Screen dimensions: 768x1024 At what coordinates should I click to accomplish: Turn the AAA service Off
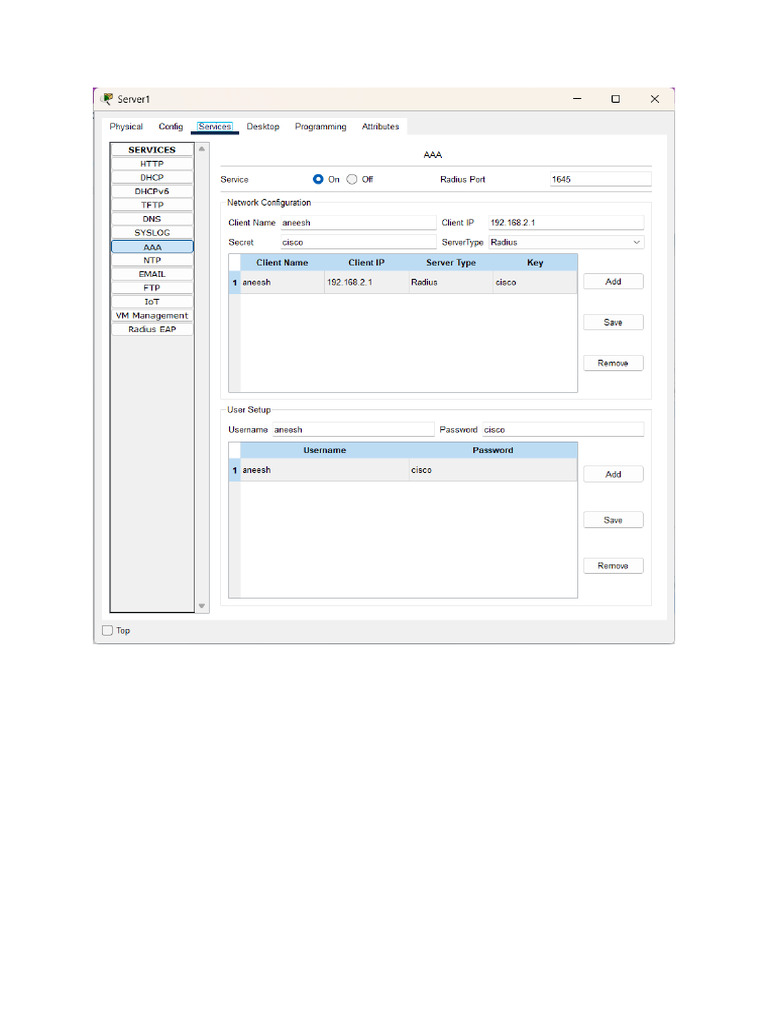[x=352, y=179]
